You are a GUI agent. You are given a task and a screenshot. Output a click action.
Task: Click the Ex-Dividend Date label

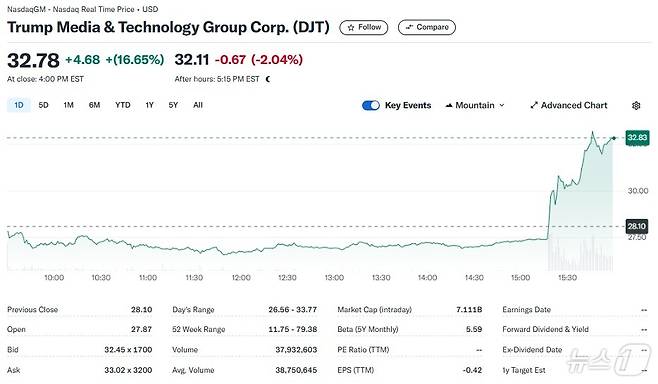(x=532, y=350)
